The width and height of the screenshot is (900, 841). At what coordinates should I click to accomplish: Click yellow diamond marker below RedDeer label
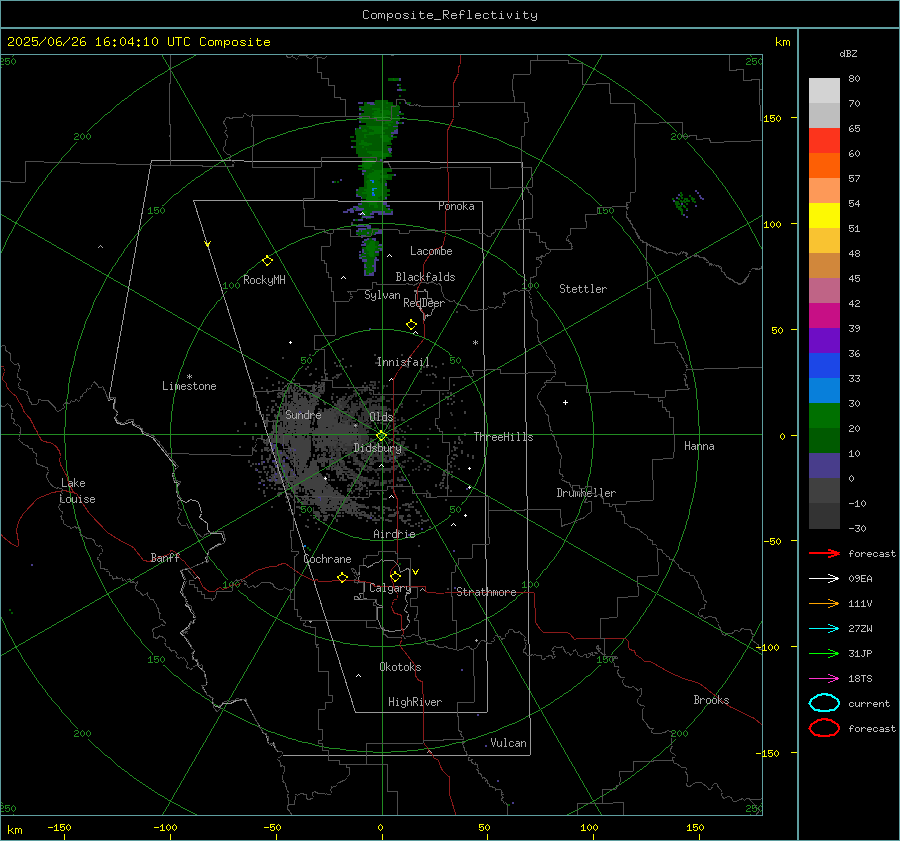pyautogui.click(x=411, y=325)
